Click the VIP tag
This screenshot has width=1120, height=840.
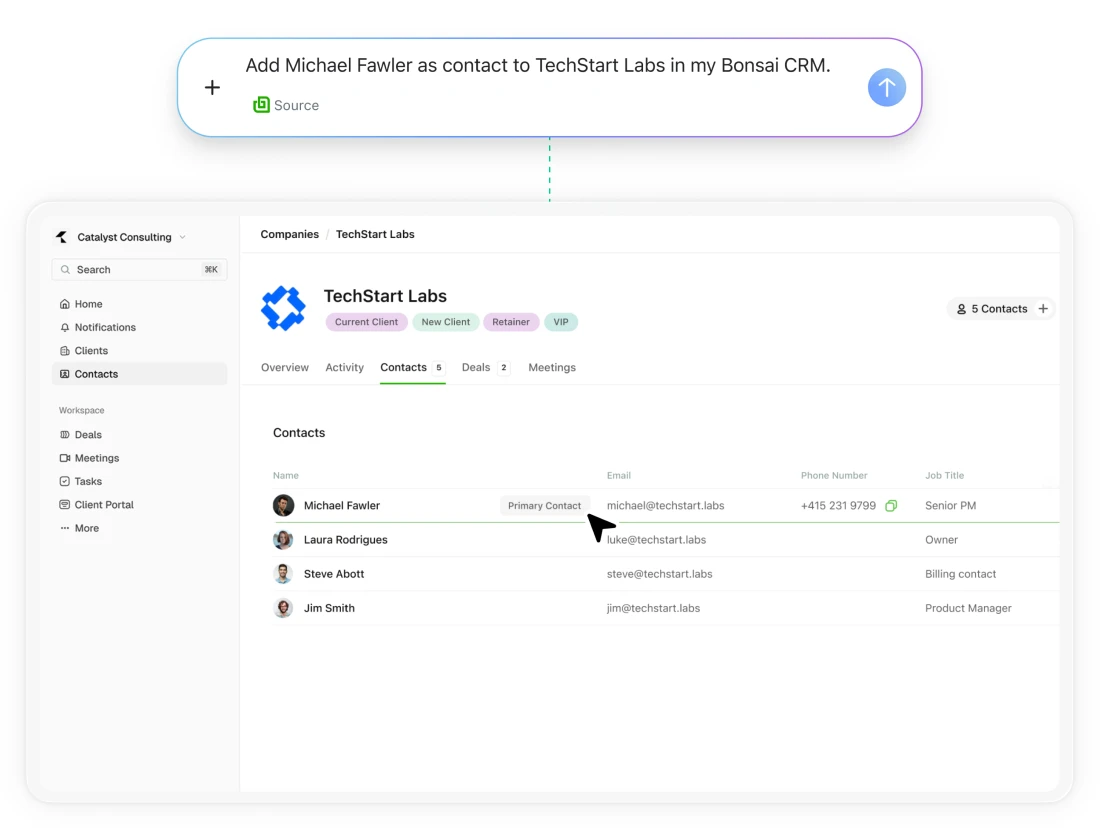[561, 322]
